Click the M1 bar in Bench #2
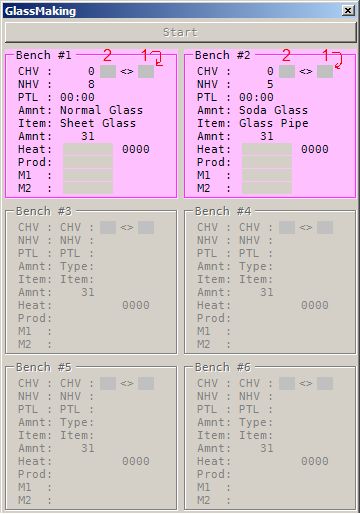This screenshot has width=360, height=514. (267, 175)
